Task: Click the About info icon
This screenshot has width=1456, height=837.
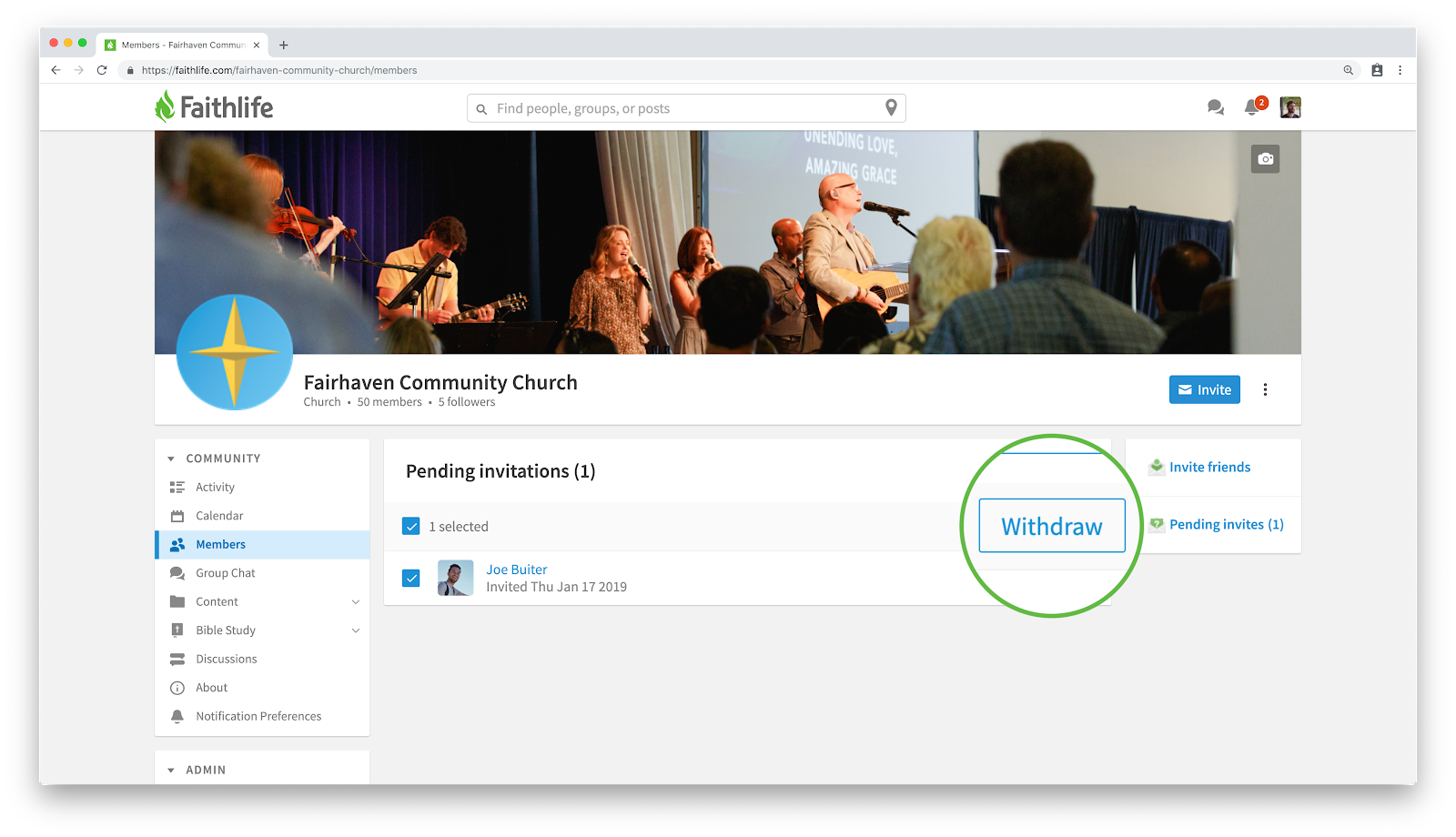Action: [x=177, y=688]
